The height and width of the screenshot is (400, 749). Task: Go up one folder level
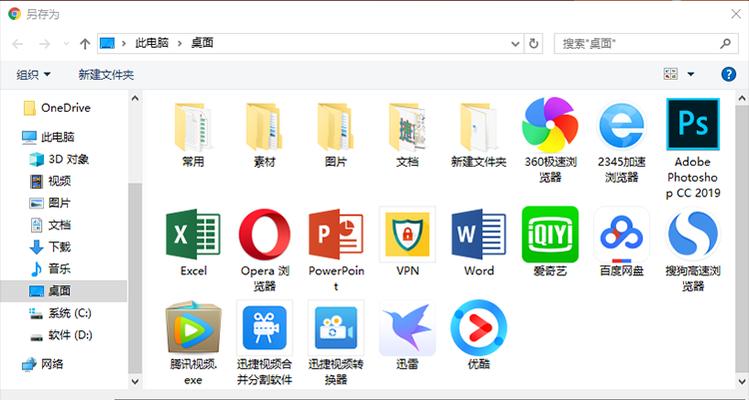pyautogui.click(x=85, y=44)
